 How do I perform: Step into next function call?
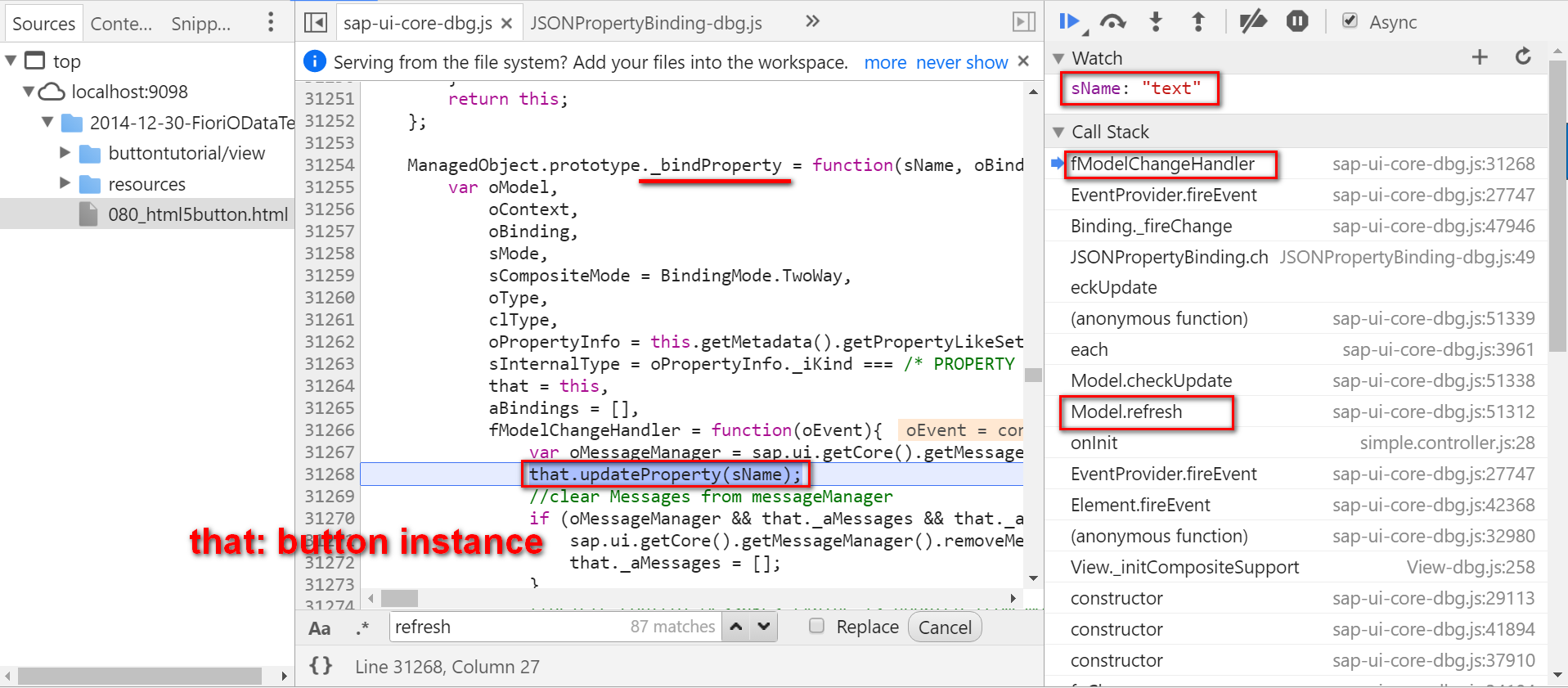pyautogui.click(x=1156, y=22)
